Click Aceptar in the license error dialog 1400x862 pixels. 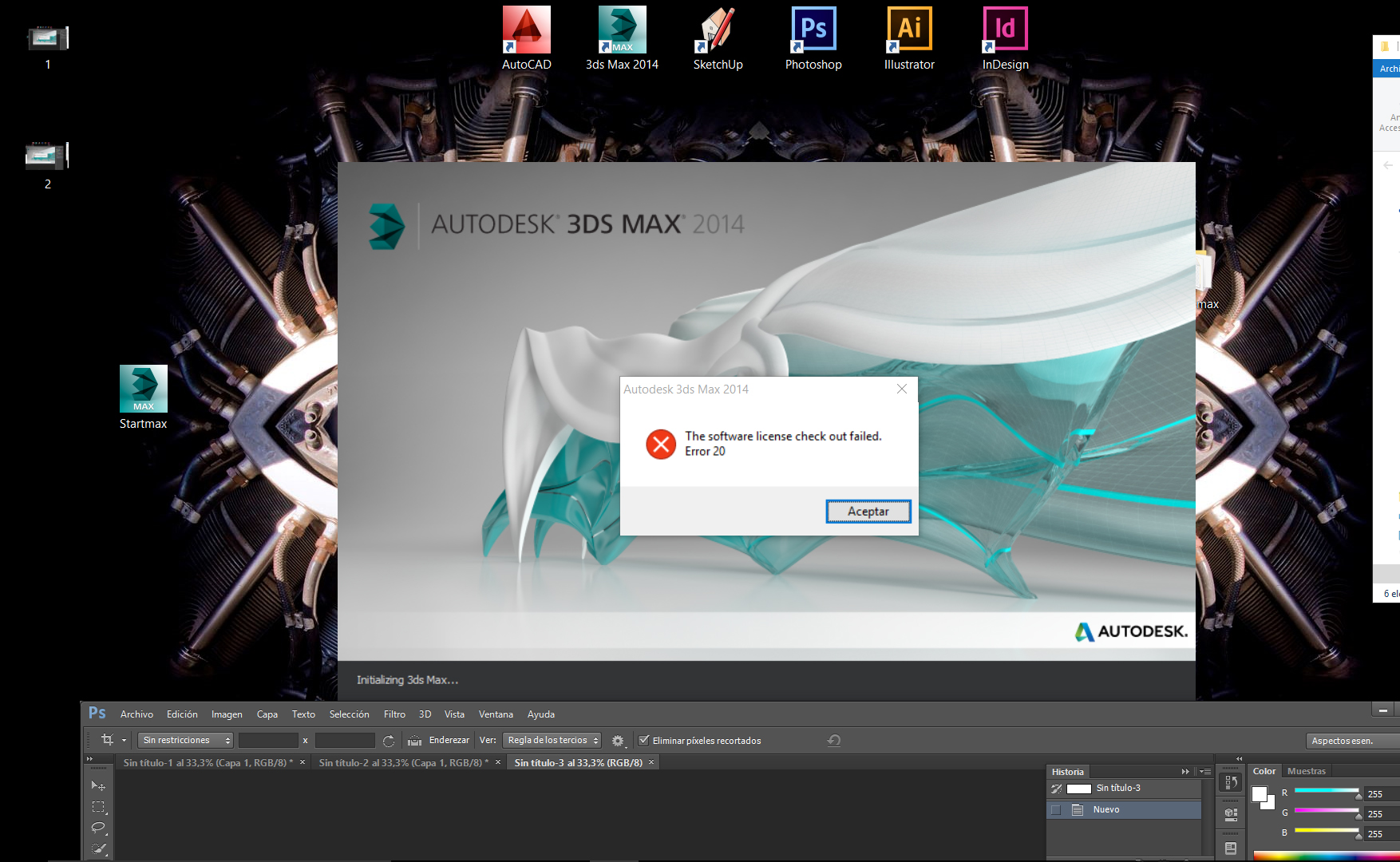[x=868, y=512]
